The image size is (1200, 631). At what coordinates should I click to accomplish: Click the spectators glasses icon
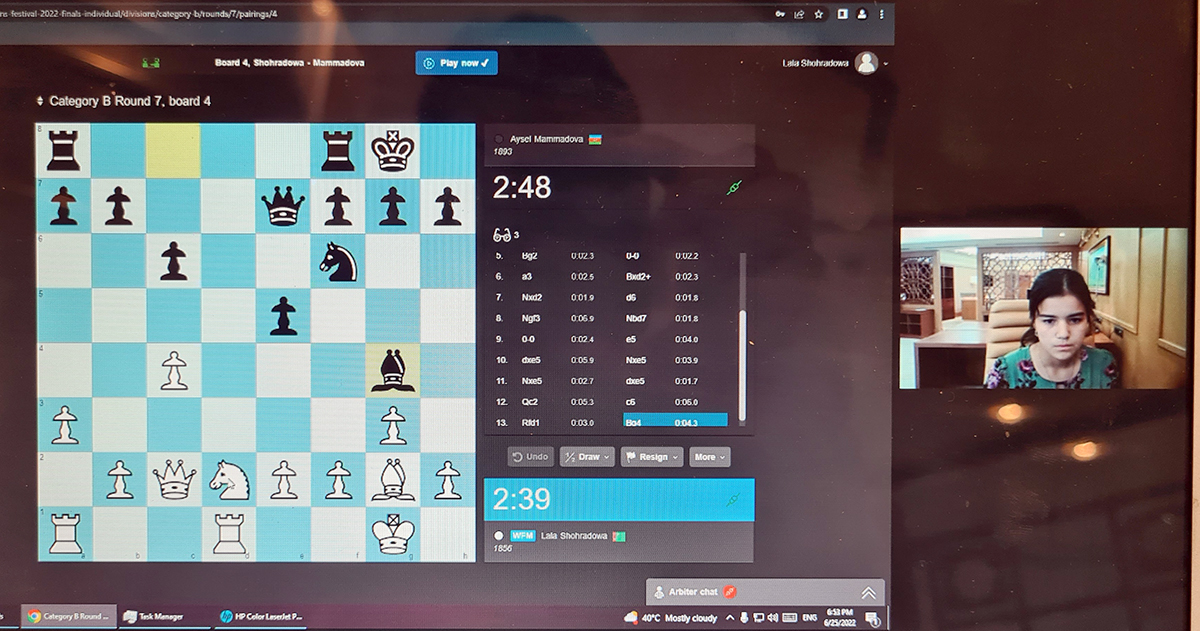click(501, 235)
